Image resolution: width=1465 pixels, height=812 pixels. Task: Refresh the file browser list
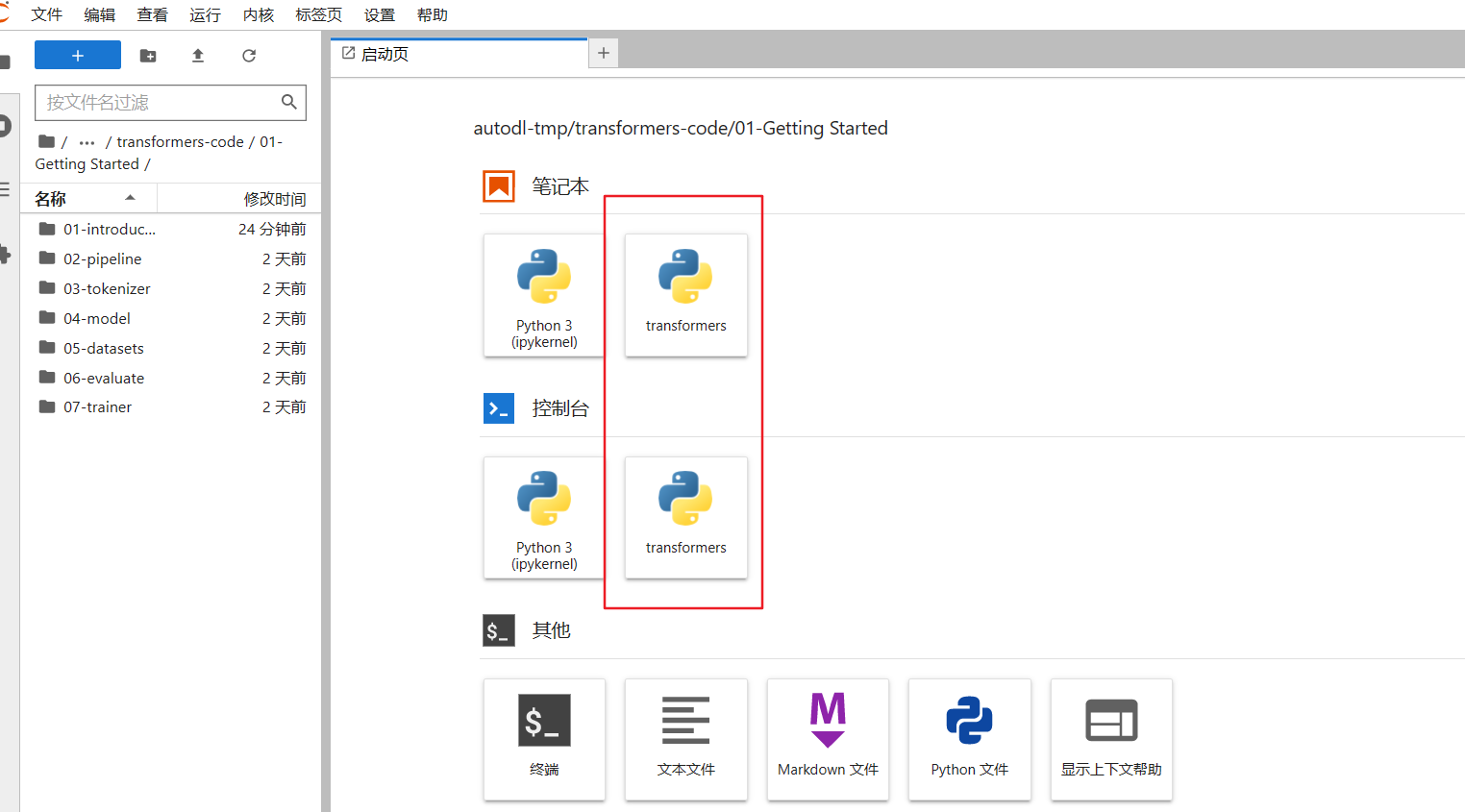(x=249, y=56)
